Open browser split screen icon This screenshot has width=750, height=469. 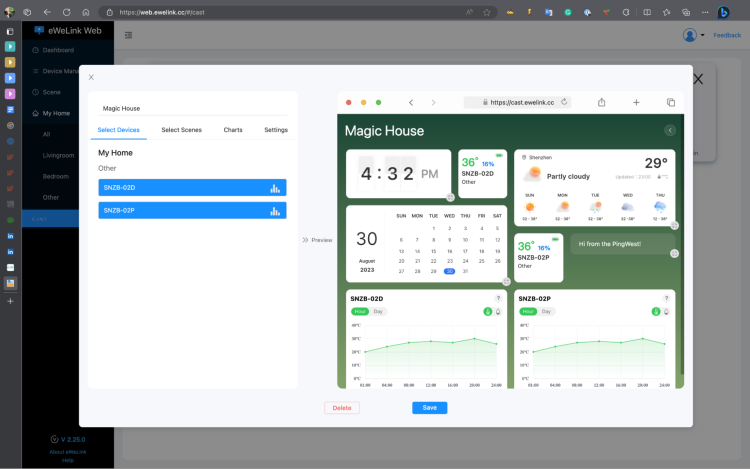pyautogui.click(x=647, y=12)
